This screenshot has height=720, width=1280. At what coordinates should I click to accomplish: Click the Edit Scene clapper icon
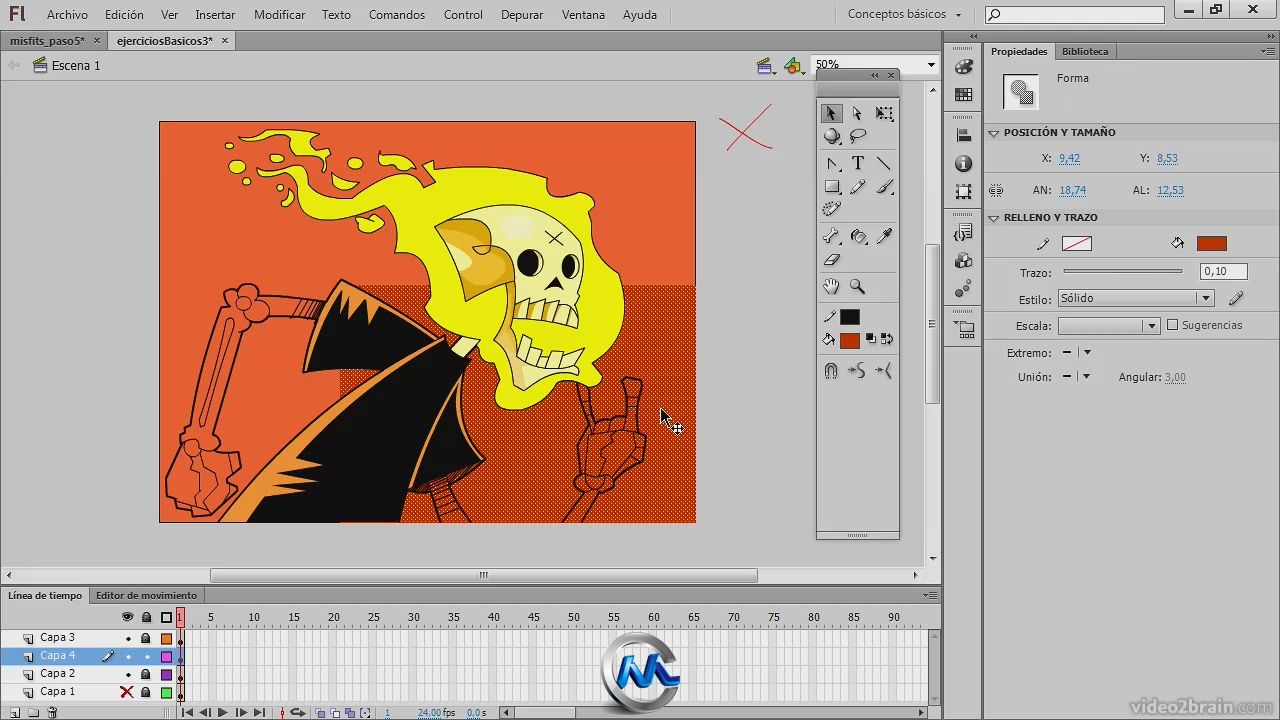[766, 66]
